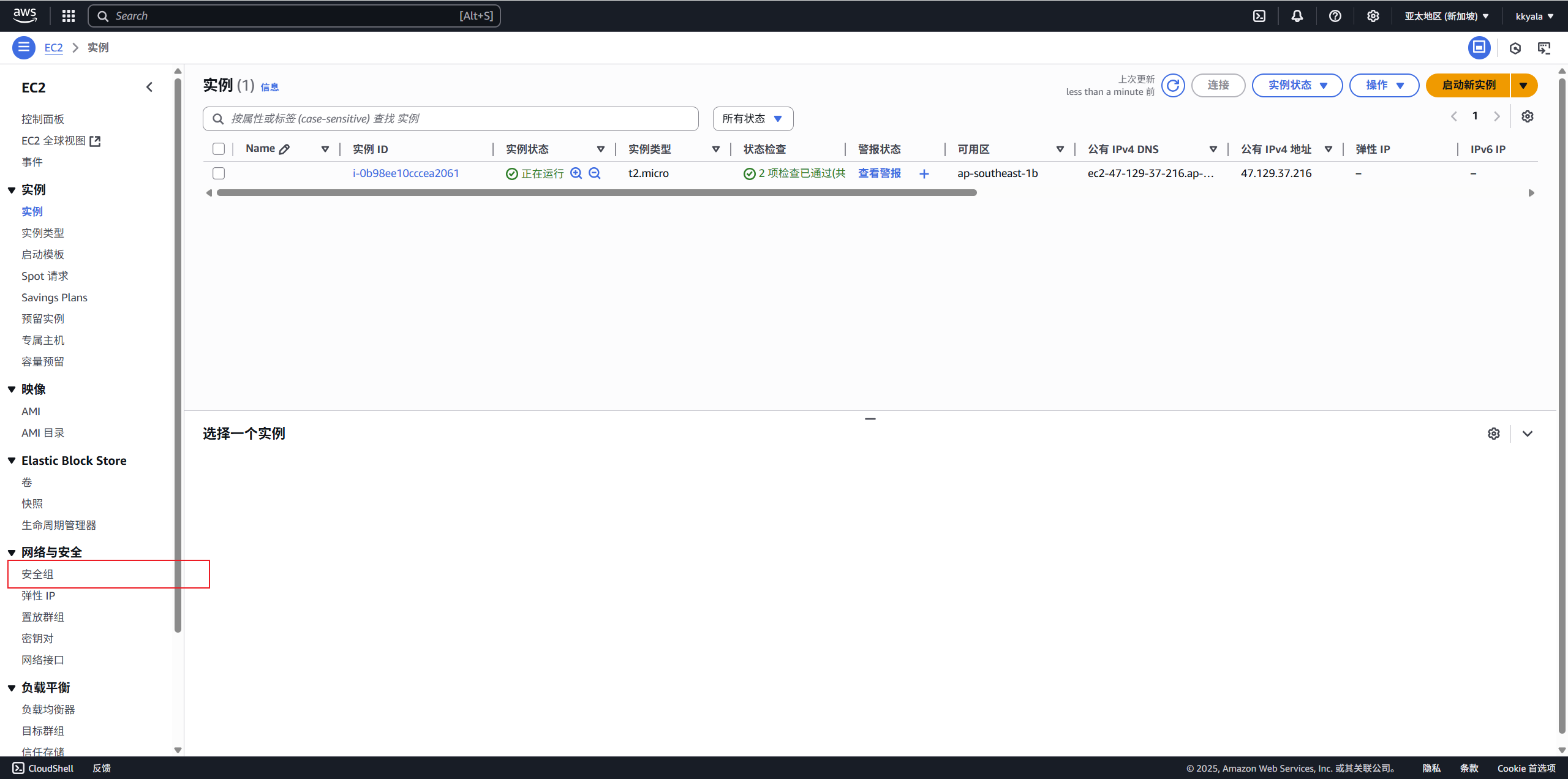
Task: Open the services grid menu icon
Action: (x=69, y=16)
